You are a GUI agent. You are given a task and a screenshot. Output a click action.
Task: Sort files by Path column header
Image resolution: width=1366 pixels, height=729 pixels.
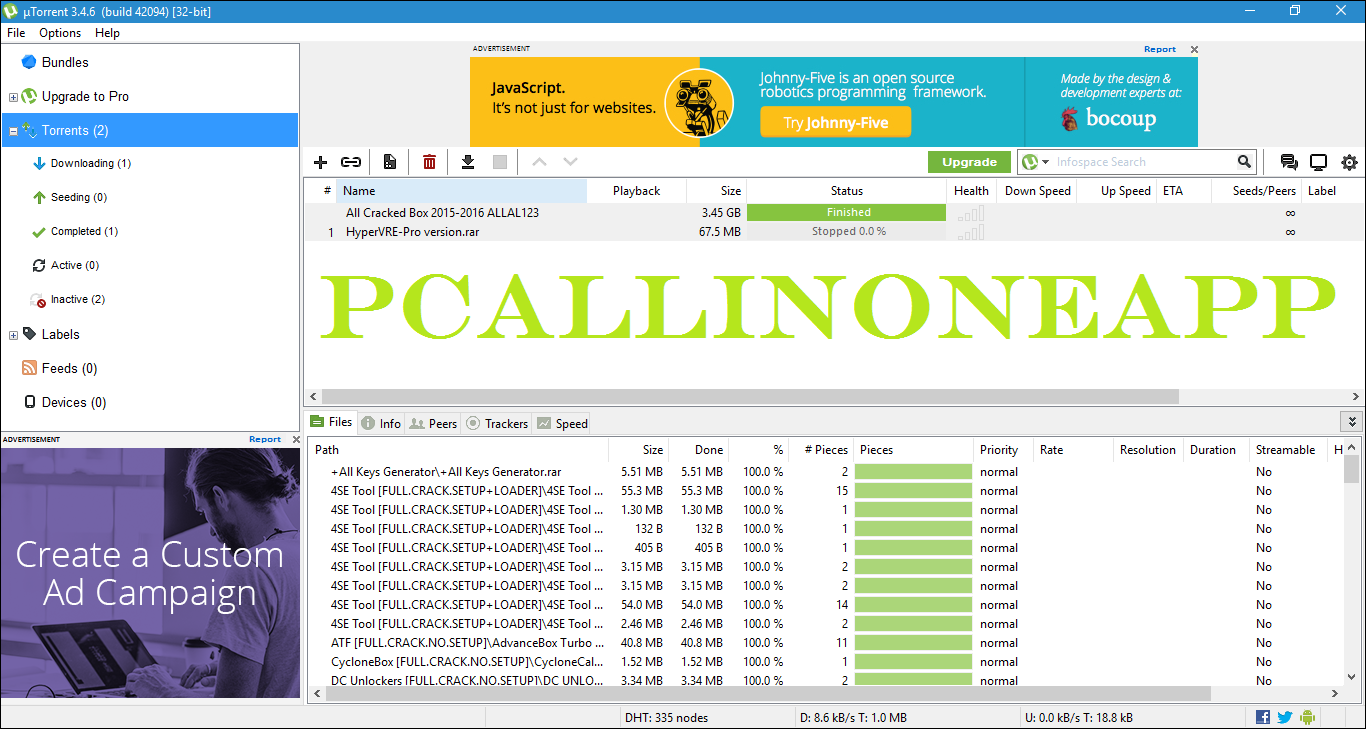click(458, 450)
